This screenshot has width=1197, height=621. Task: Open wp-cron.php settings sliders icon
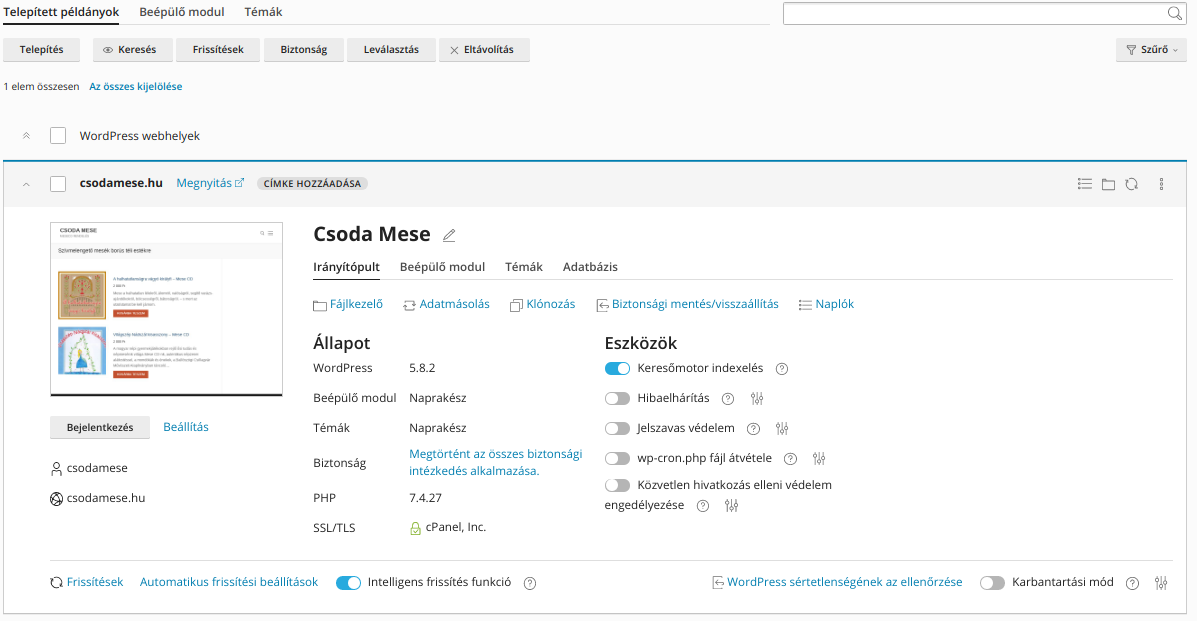coord(819,458)
